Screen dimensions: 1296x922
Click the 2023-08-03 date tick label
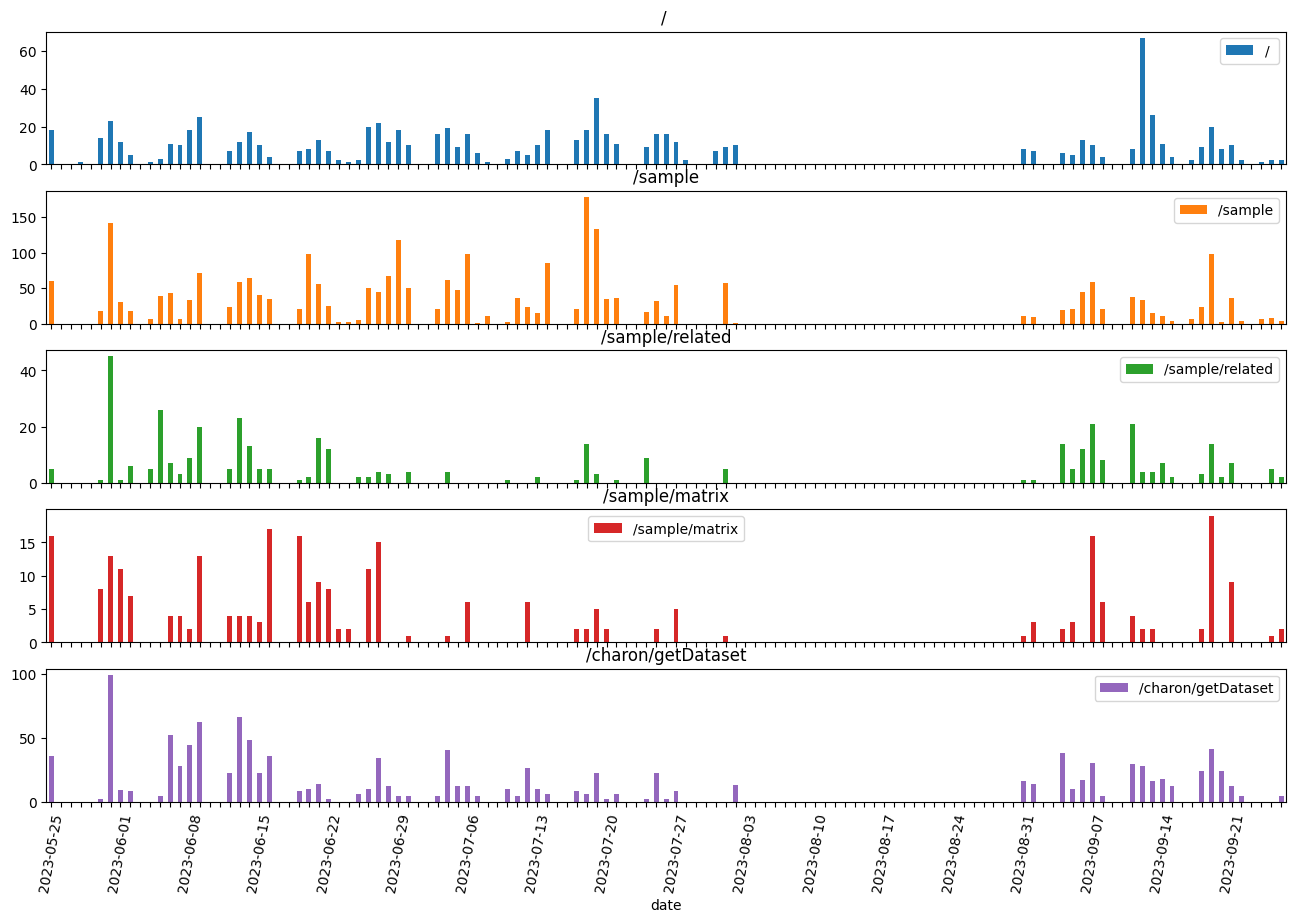coord(746,854)
